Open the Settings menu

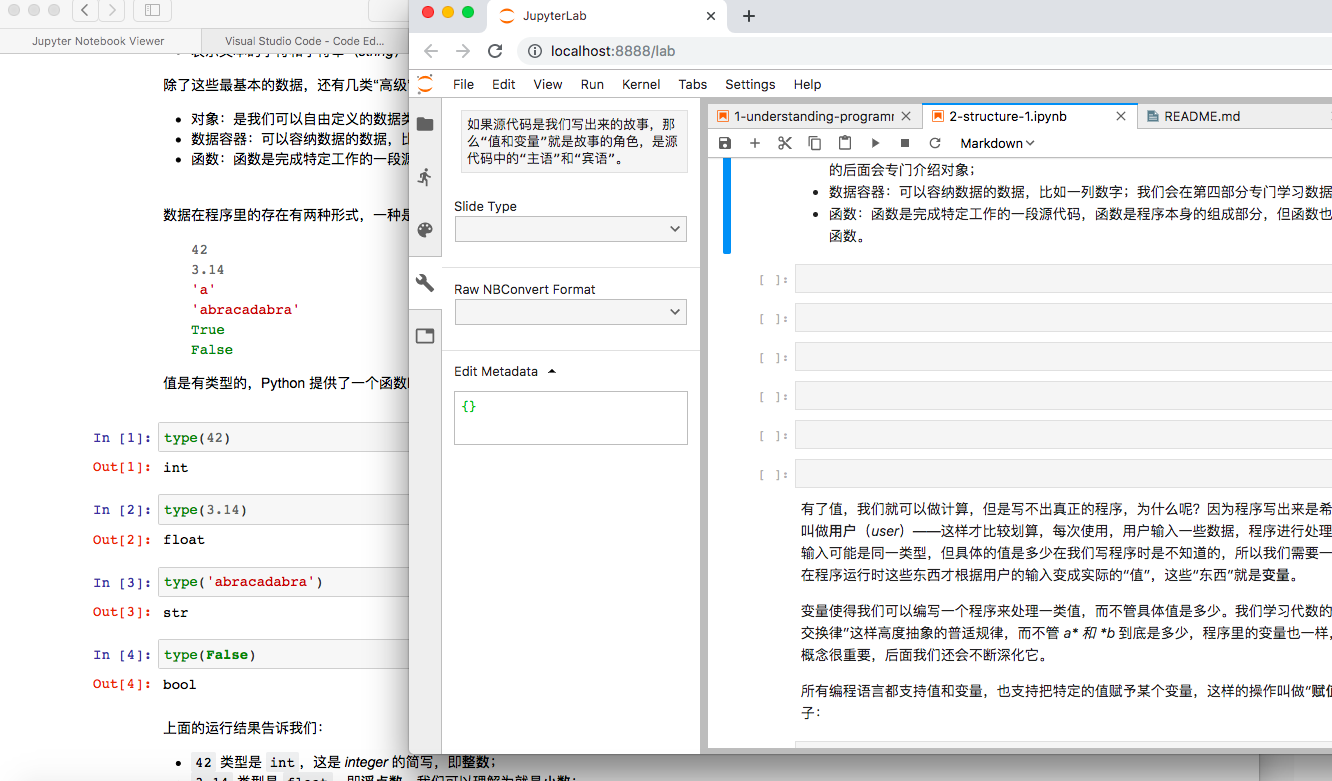pyautogui.click(x=750, y=84)
